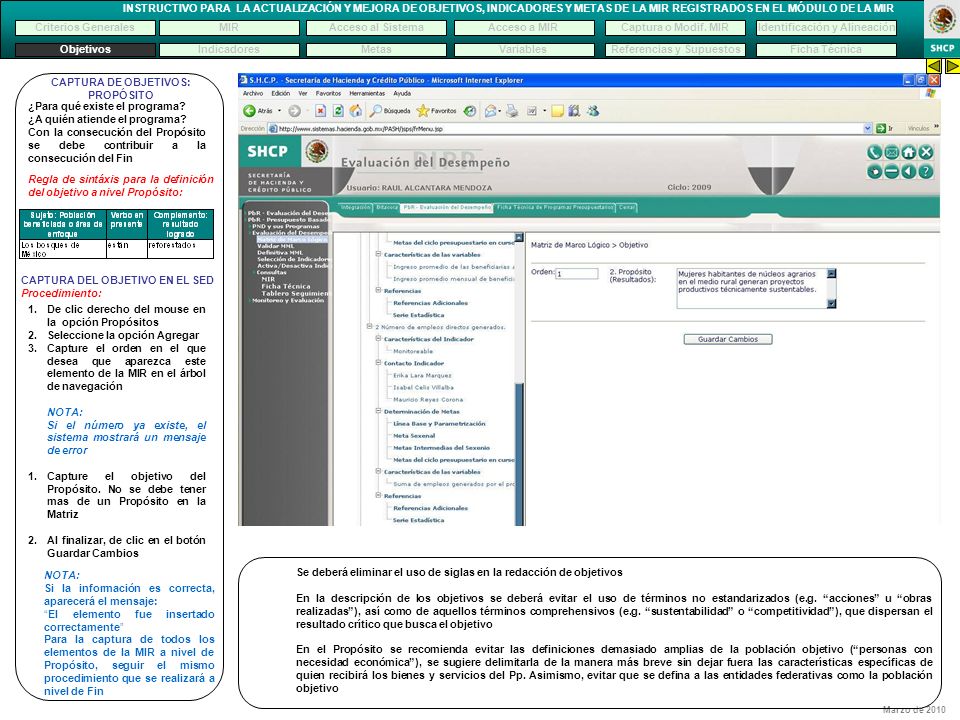The image size is (960, 720).
Task: Open the Archivo menu
Action: (x=252, y=94)
